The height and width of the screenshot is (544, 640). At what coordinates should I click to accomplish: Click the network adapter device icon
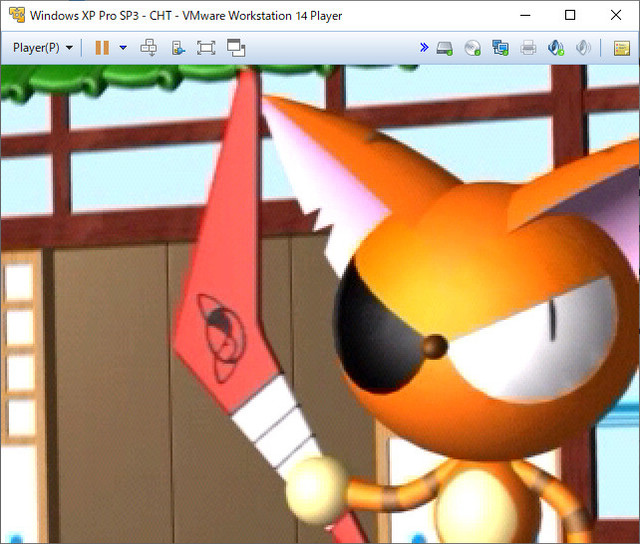500,48
